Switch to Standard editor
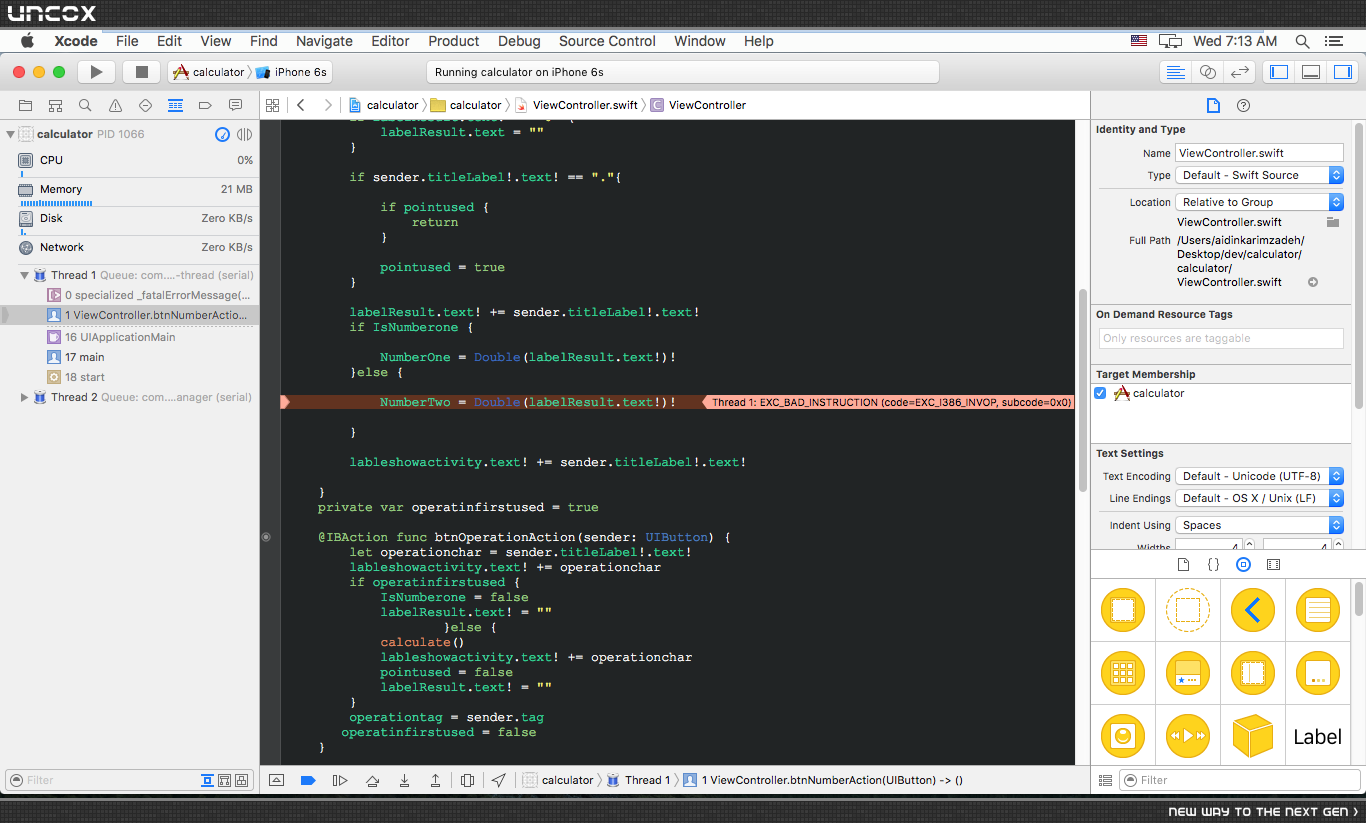Screen dimensions: 1366x823 coord(1176,72)
